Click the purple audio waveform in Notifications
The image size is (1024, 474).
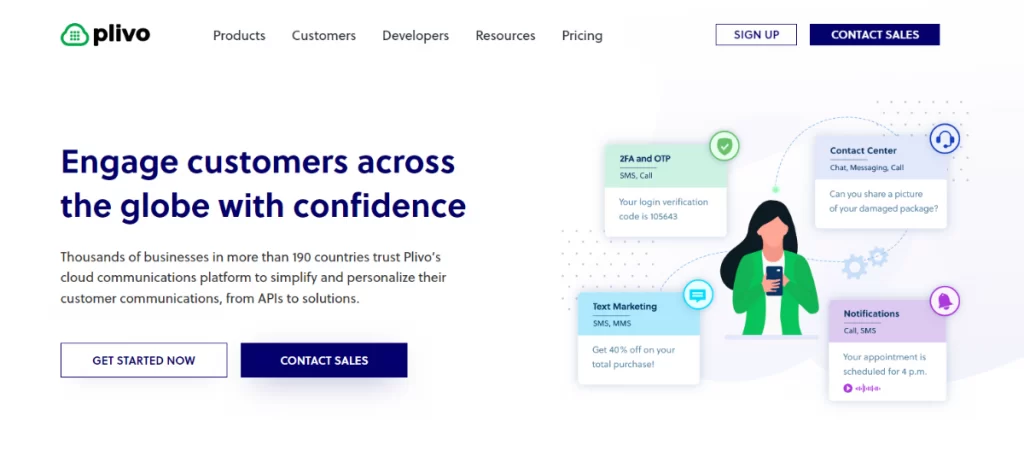pyautogui.click(x=868, y=388)
